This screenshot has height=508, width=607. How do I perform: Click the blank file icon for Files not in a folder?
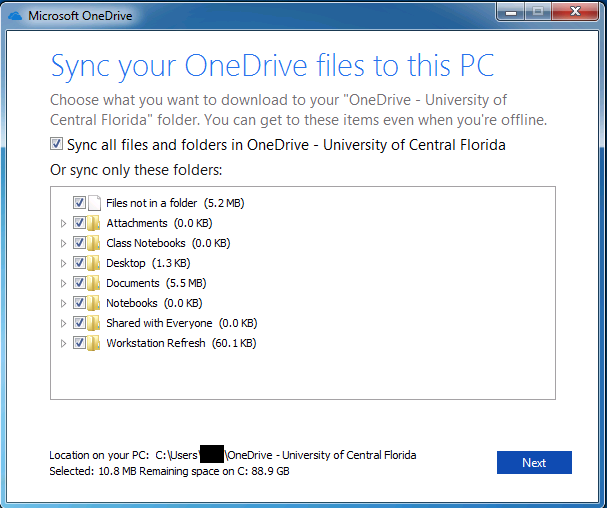pos(94,203)
